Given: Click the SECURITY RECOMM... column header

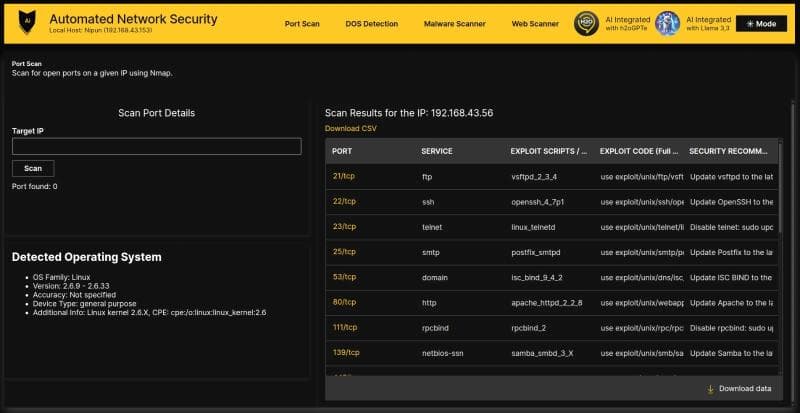Looking at the screenshot, I should (x=730, y=152).
